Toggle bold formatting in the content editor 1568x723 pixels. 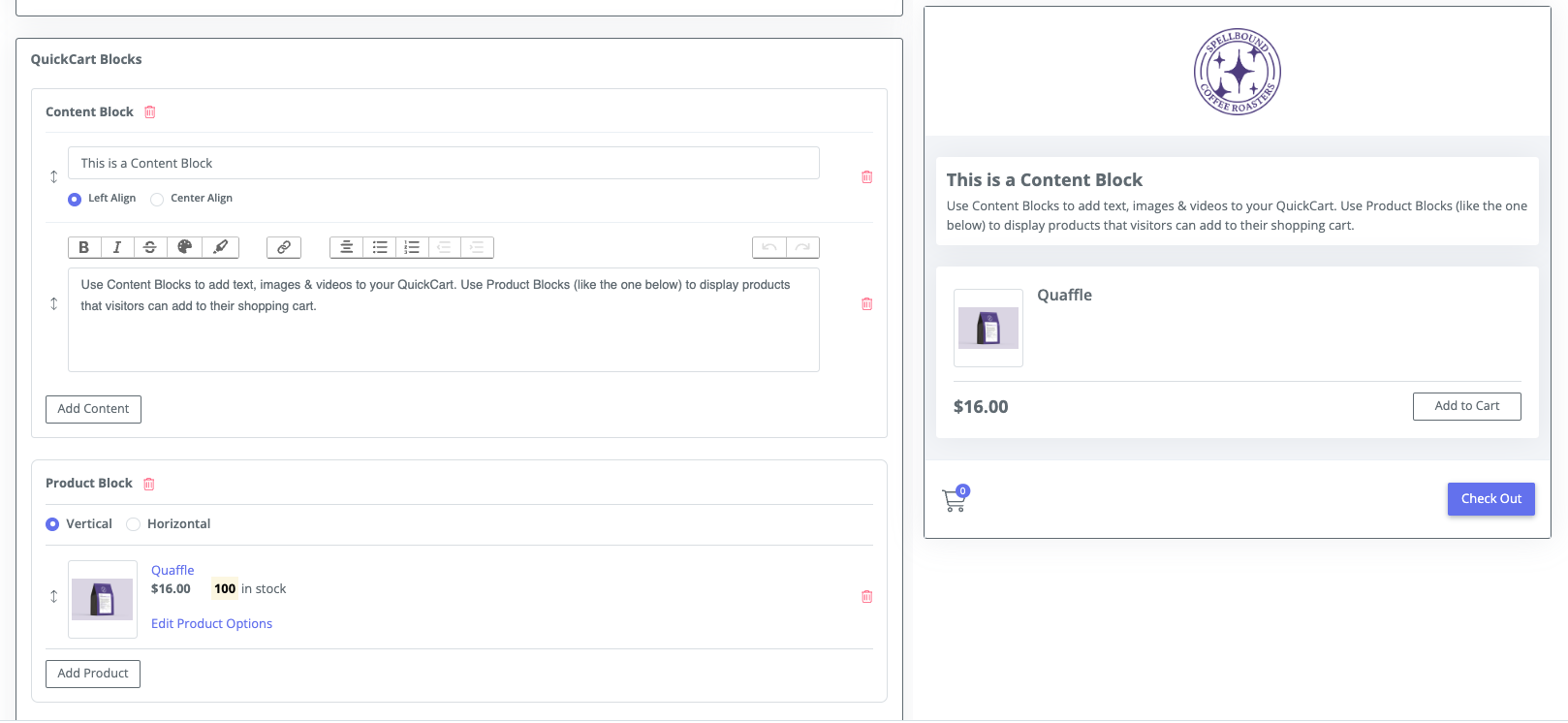84,247
